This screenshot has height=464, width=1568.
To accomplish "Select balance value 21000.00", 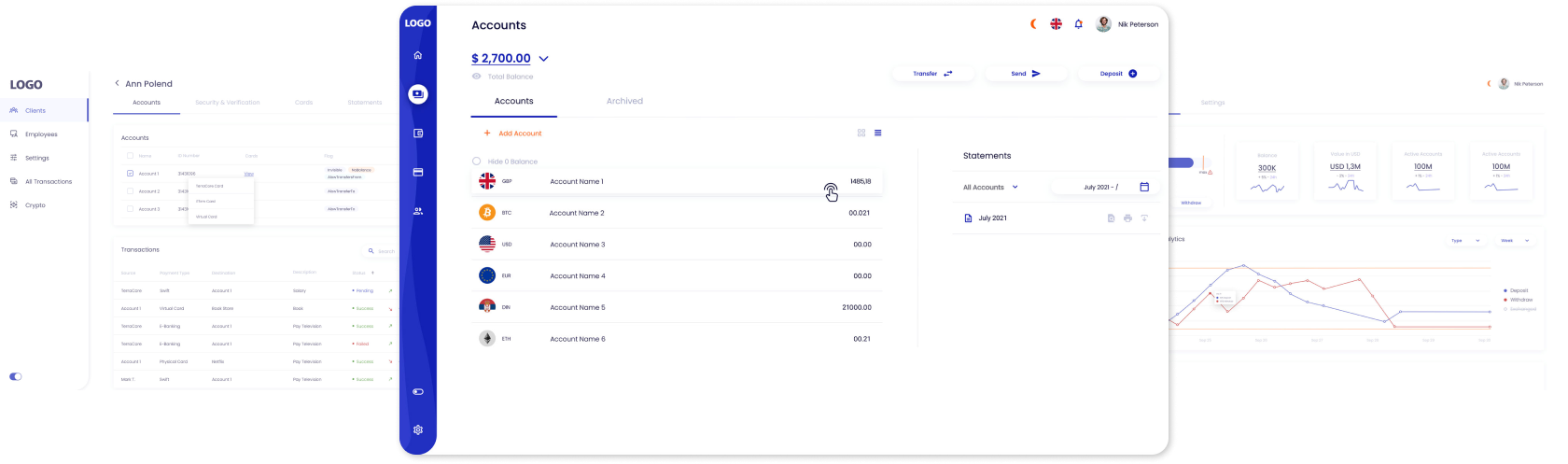I will [x=857, y=307].
